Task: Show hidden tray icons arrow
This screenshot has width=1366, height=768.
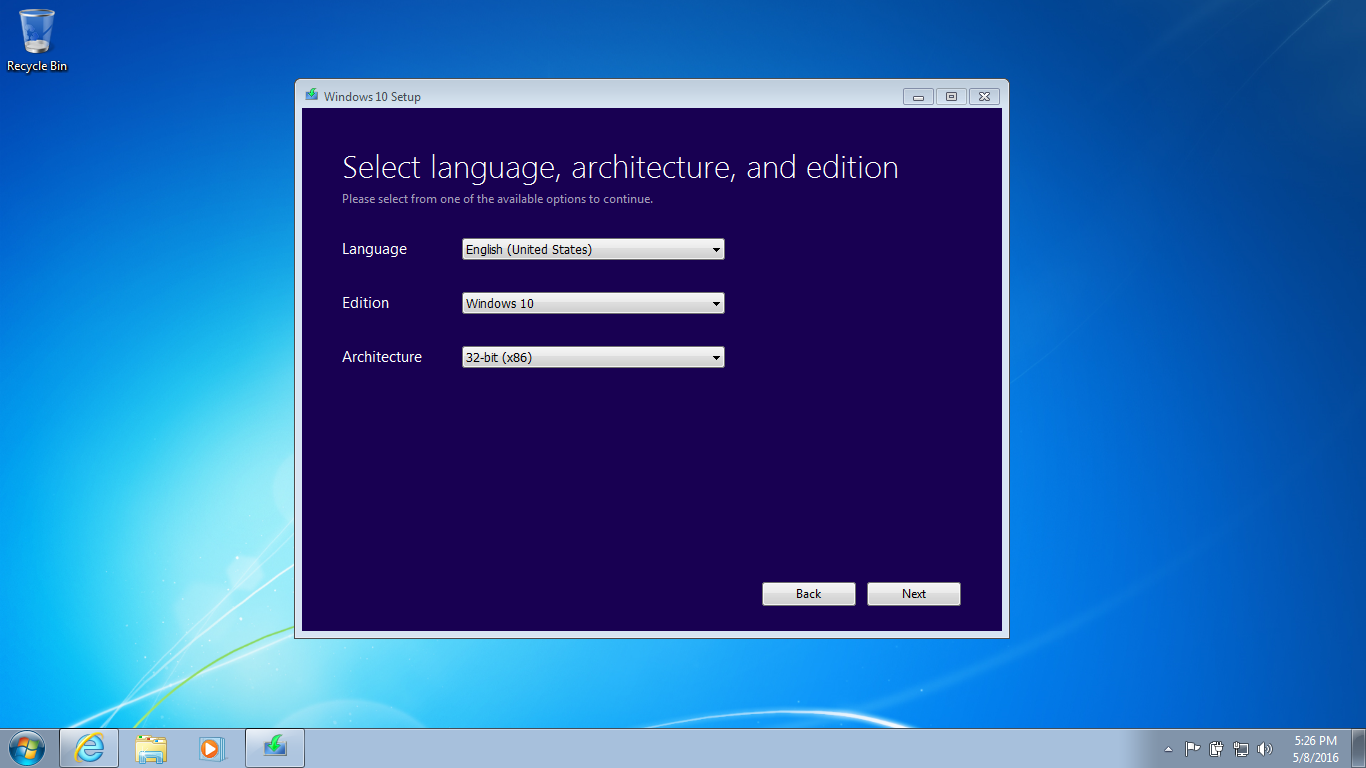Action: (1168, 749)
